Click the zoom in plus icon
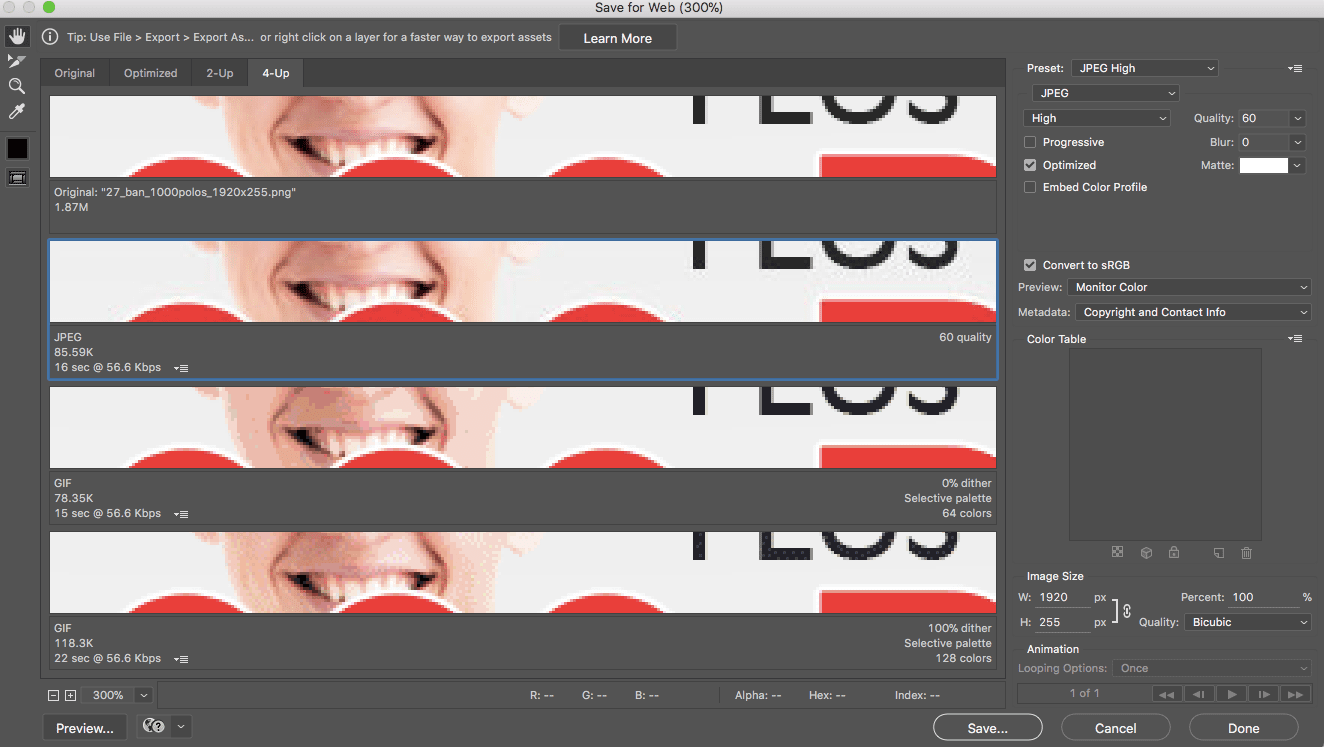This screenshot has width=1324, height=747. [x=70, y=695]
